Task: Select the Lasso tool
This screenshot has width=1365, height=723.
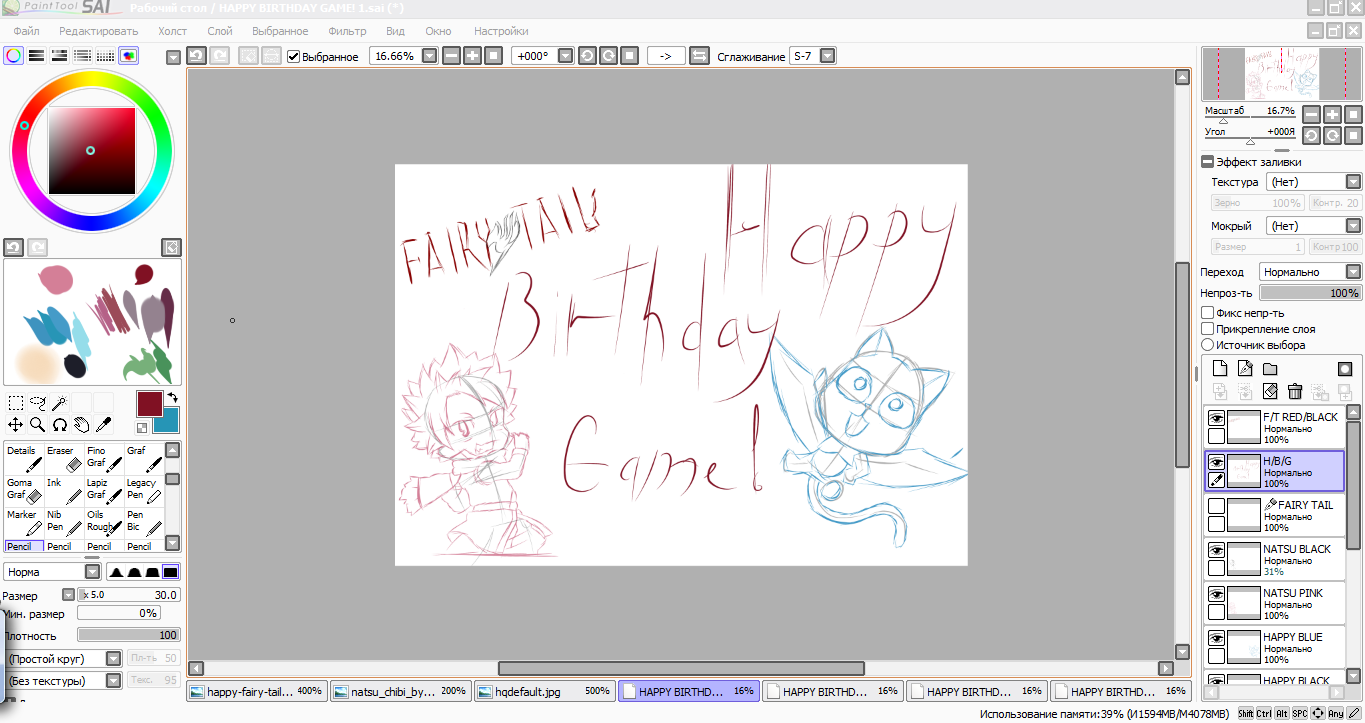Action: [38, 403]
